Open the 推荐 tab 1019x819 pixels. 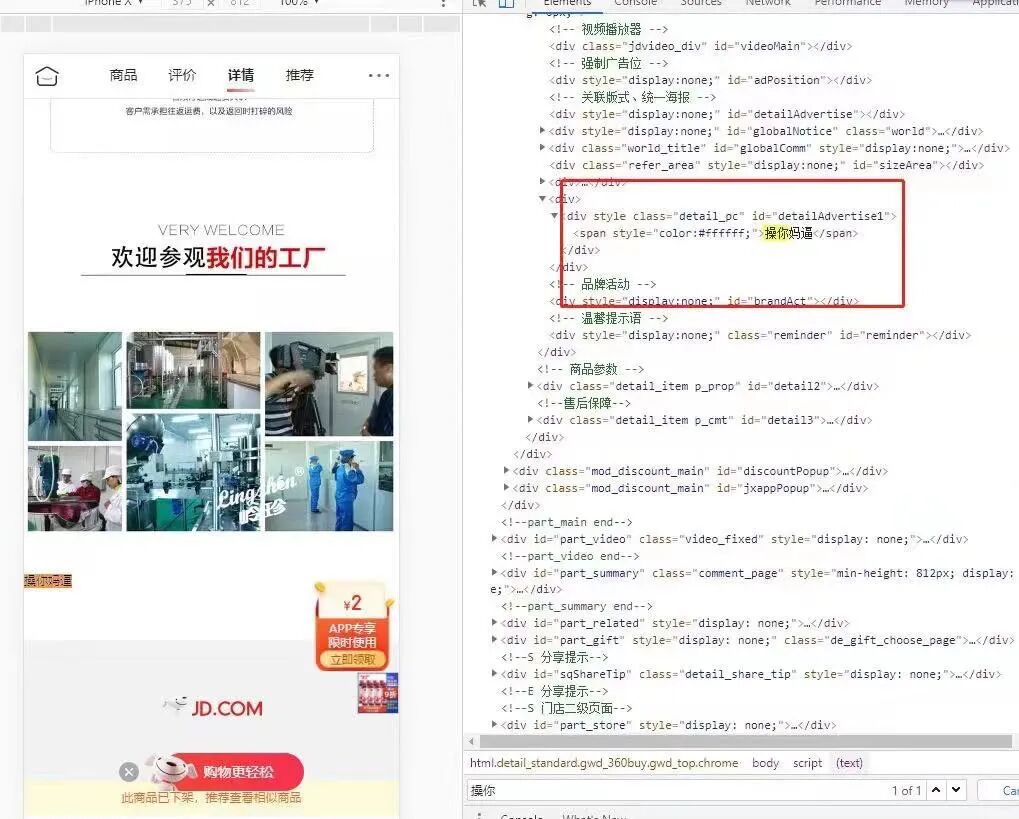[300, 75]
